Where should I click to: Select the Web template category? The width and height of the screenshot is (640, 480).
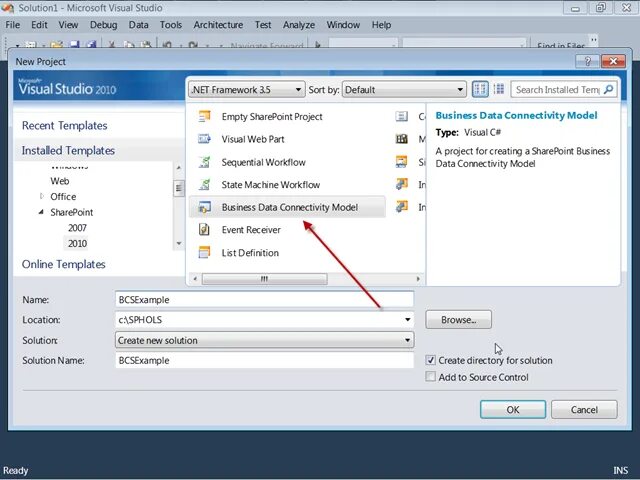click(x=60, y=181)
